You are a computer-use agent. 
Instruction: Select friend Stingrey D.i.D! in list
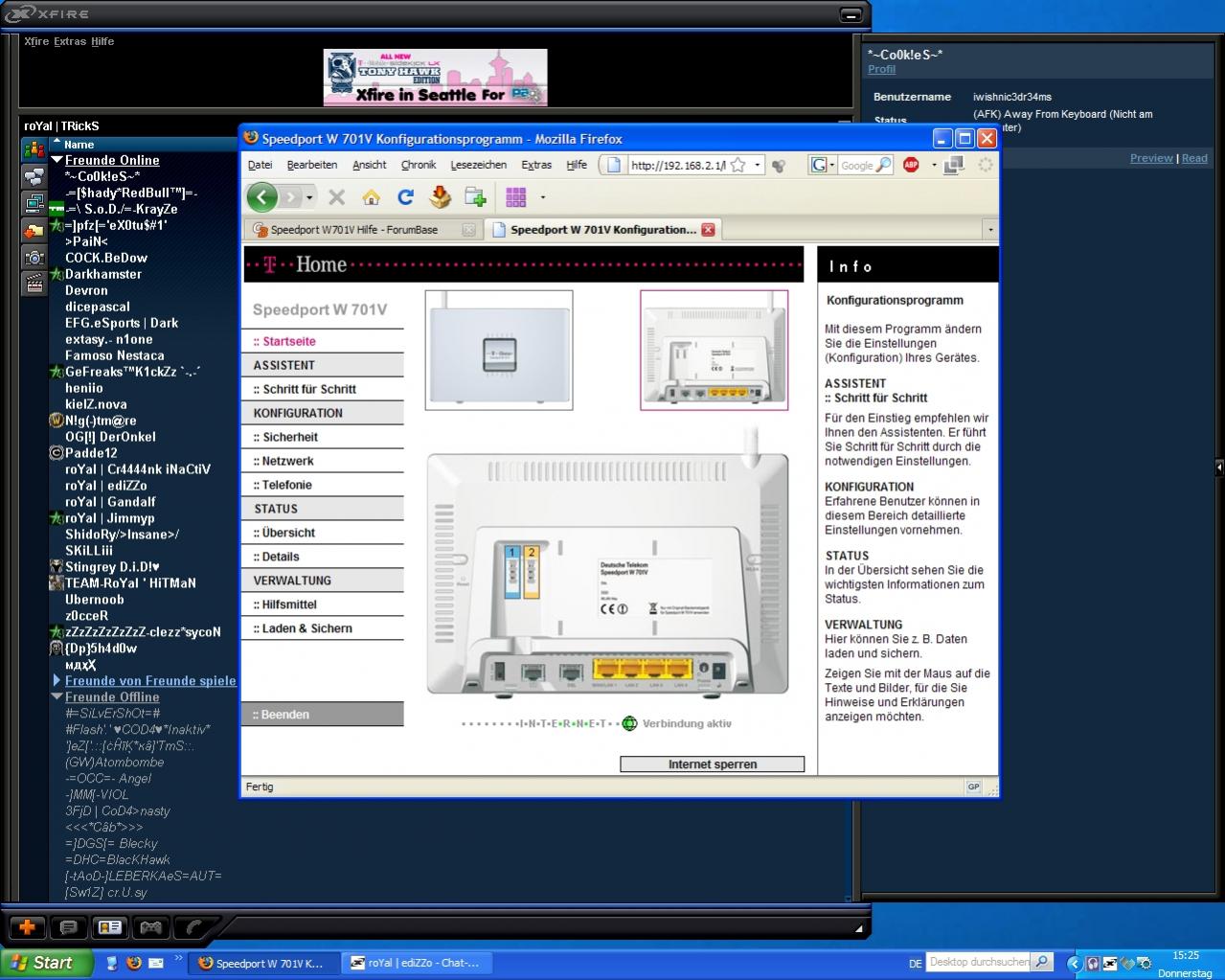(x=112, y=567)
